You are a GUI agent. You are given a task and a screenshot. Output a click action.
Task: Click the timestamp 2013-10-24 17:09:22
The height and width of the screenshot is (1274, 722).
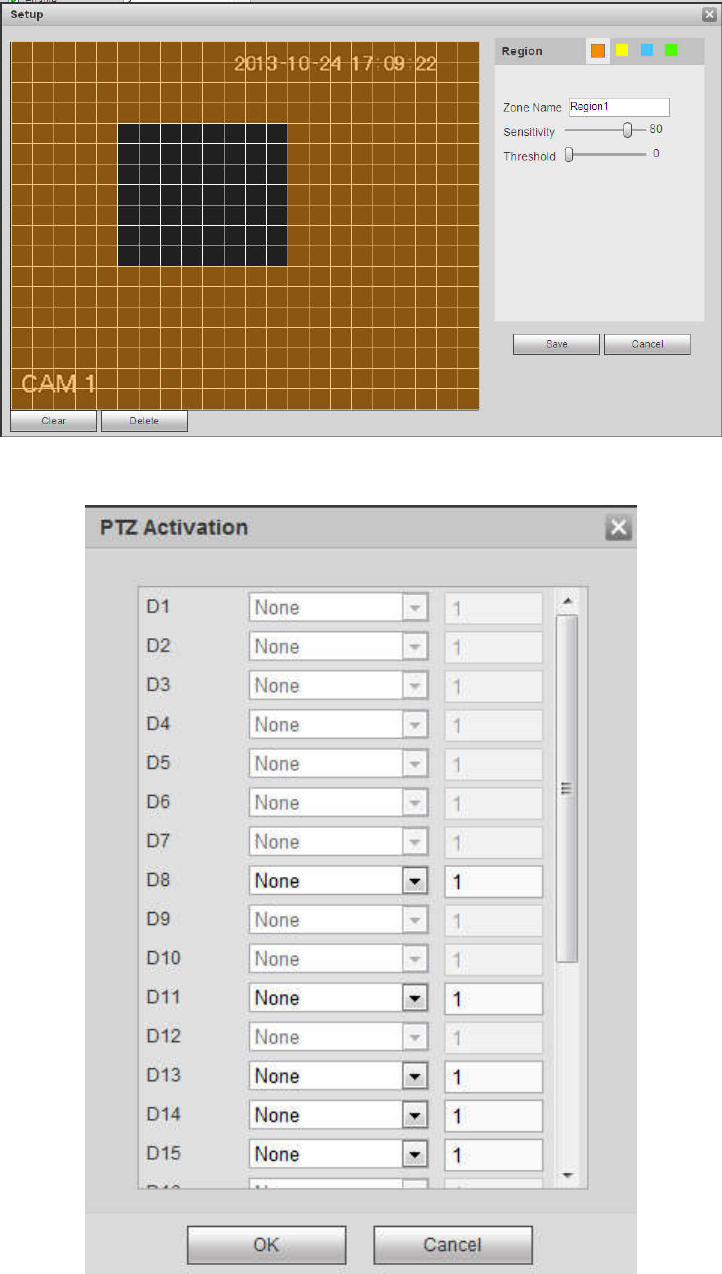tap(336, 64)
